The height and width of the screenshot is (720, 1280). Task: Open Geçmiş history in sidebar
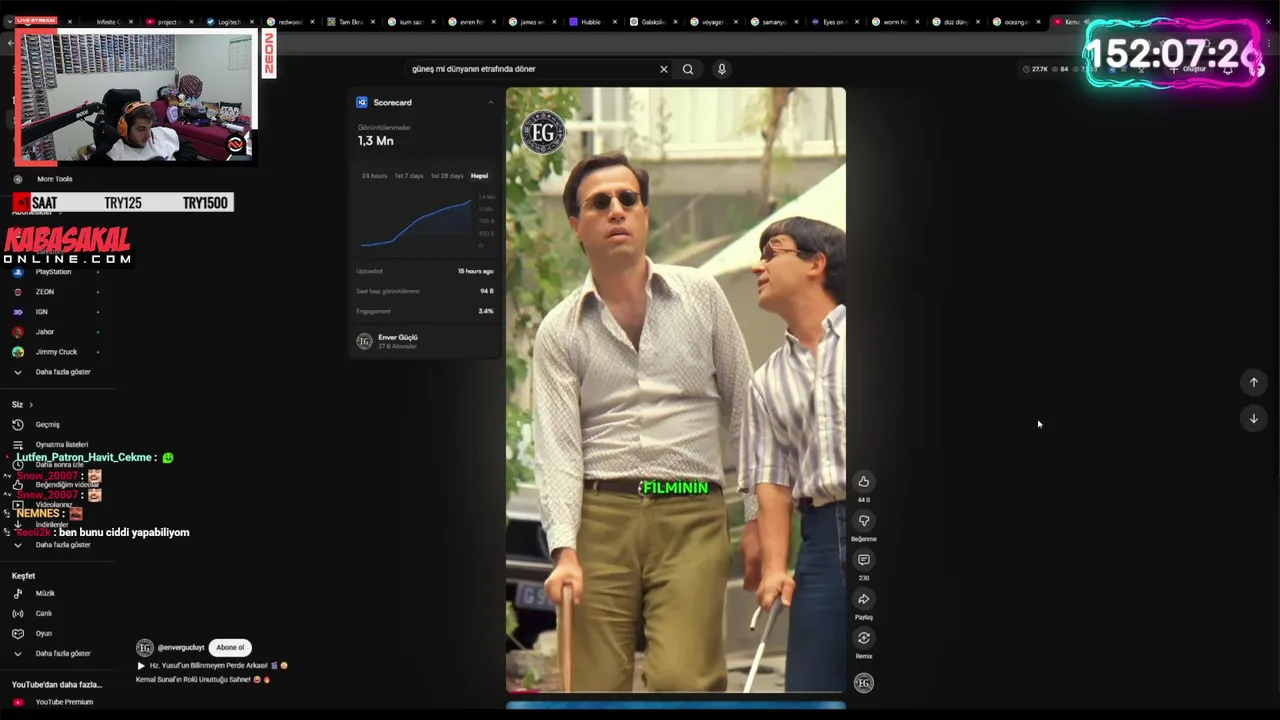coord(48,424)
